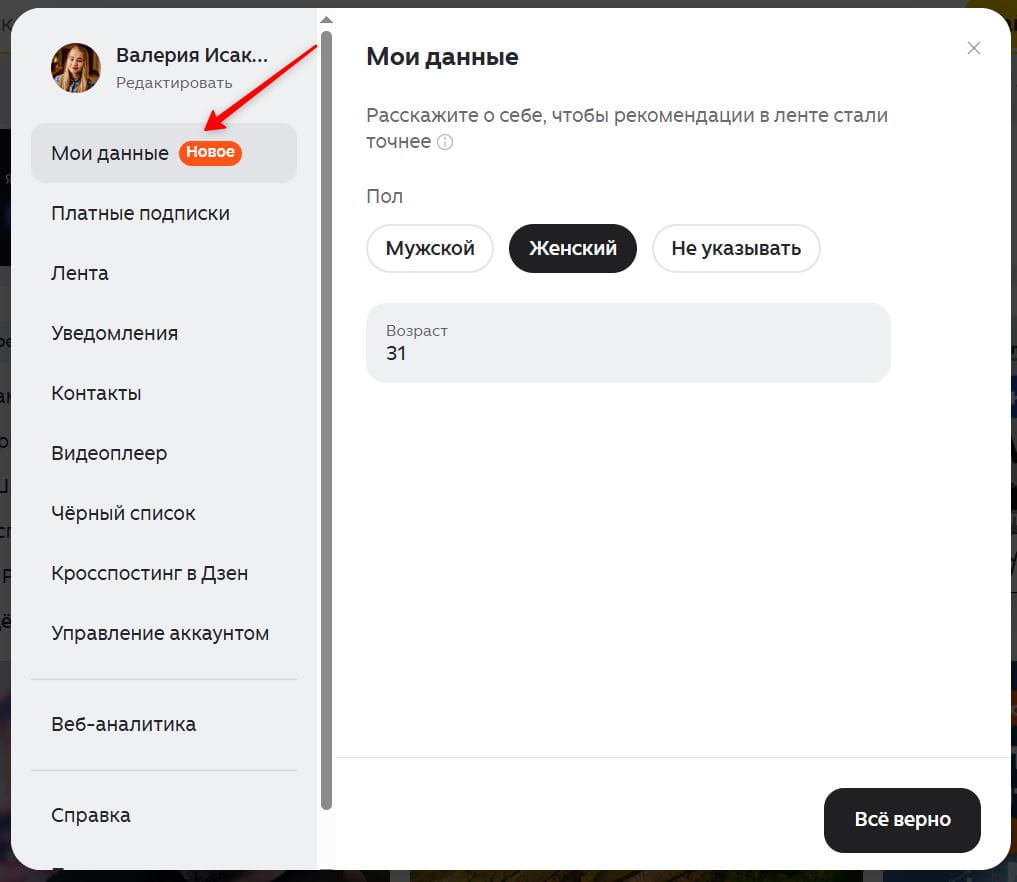Click the 'Возраст' age input field
The height and width of the screenshot is (882, 1017).
(628, 342)
